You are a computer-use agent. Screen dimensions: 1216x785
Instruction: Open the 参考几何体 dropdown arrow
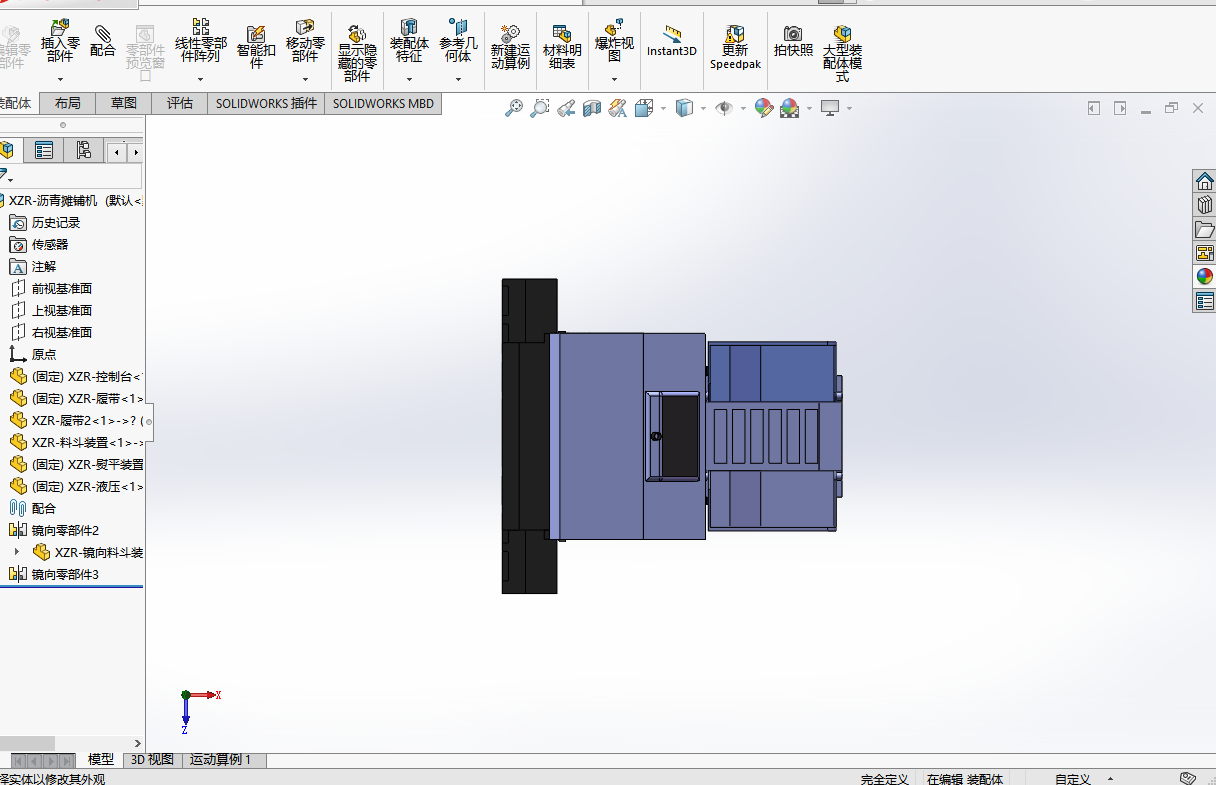[x=458, y=79]
